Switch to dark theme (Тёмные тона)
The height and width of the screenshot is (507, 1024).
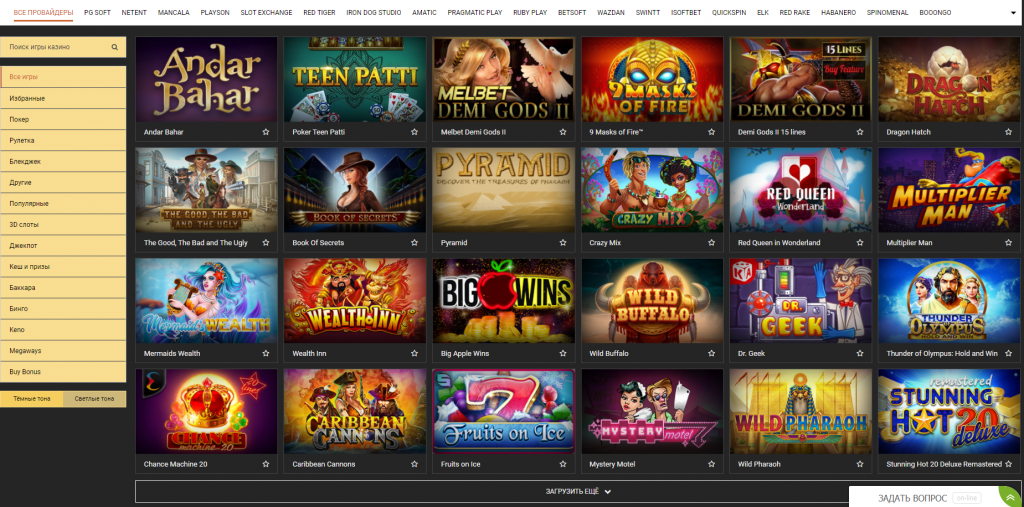pyautogui.click(x=32, y=399)
